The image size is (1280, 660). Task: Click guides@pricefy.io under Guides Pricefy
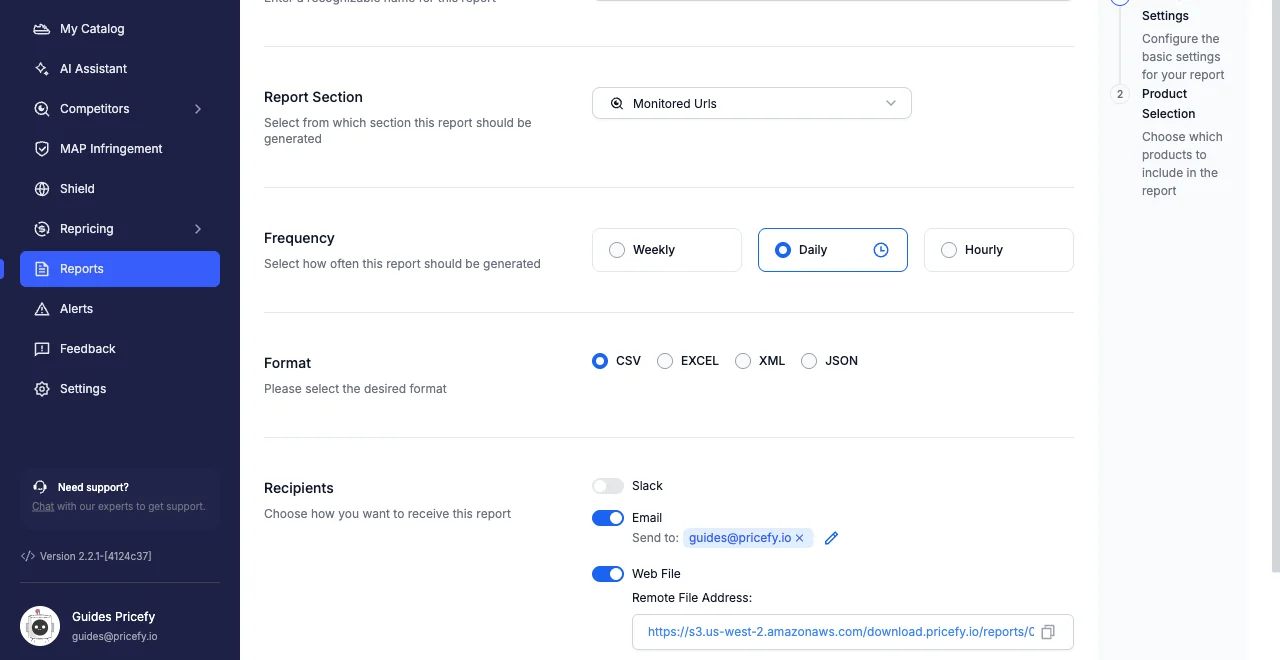tap(114, 636)
